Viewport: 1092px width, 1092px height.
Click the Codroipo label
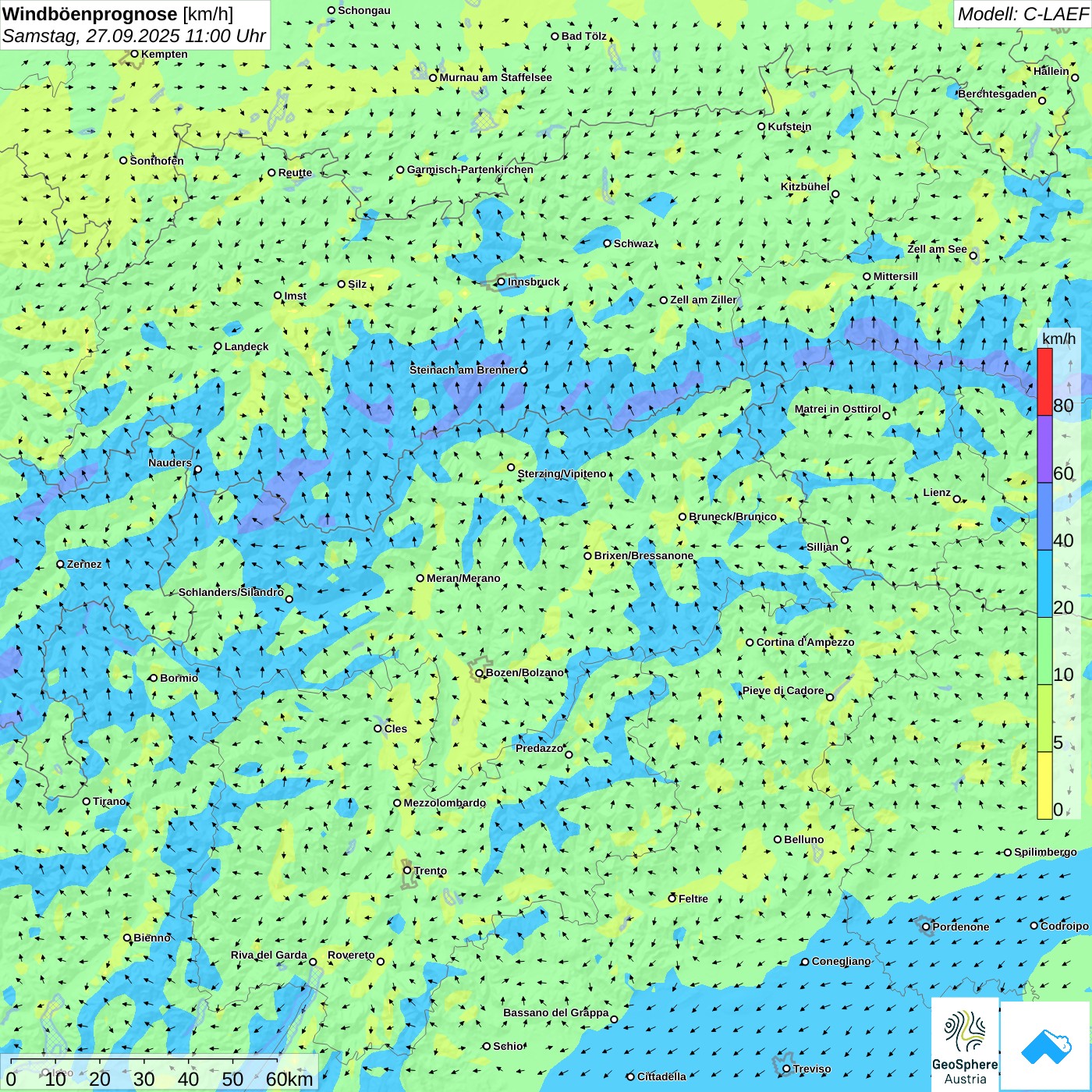tap(1065, 926)
